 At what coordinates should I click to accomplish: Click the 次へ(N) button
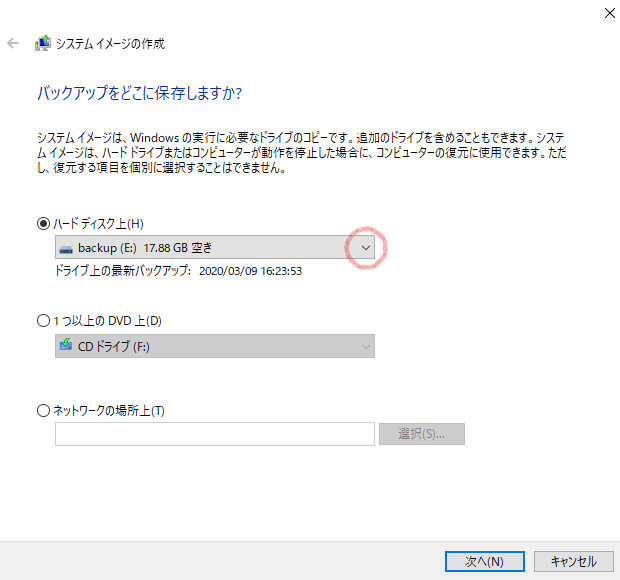tap(485, 561)
